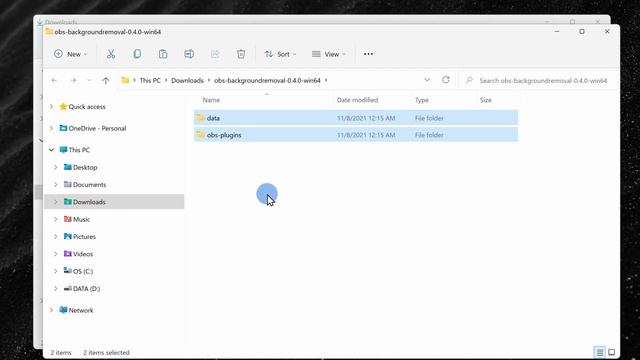Viewport: 640px width, 360px height.
Task: Click the obs-plugins row's date modified
Action: (366, 135)
